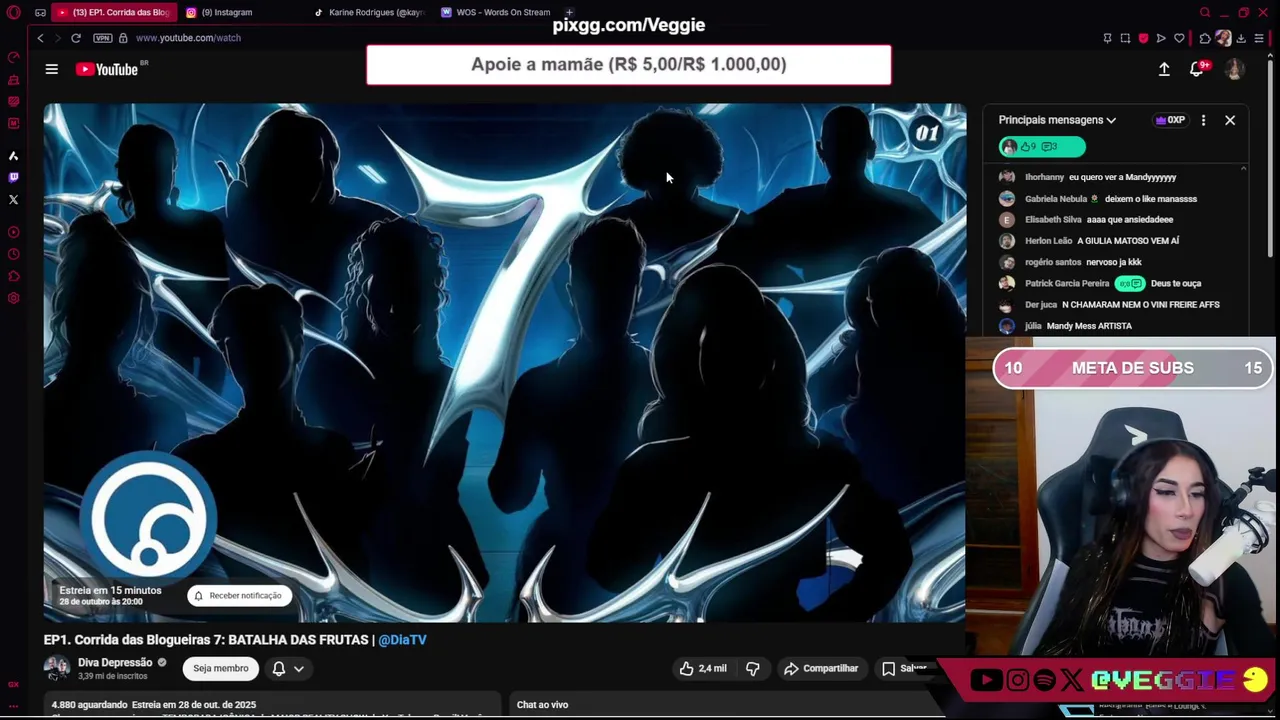Open the browser downloads icon
1280x720 pixels.
pos(1241,38)
